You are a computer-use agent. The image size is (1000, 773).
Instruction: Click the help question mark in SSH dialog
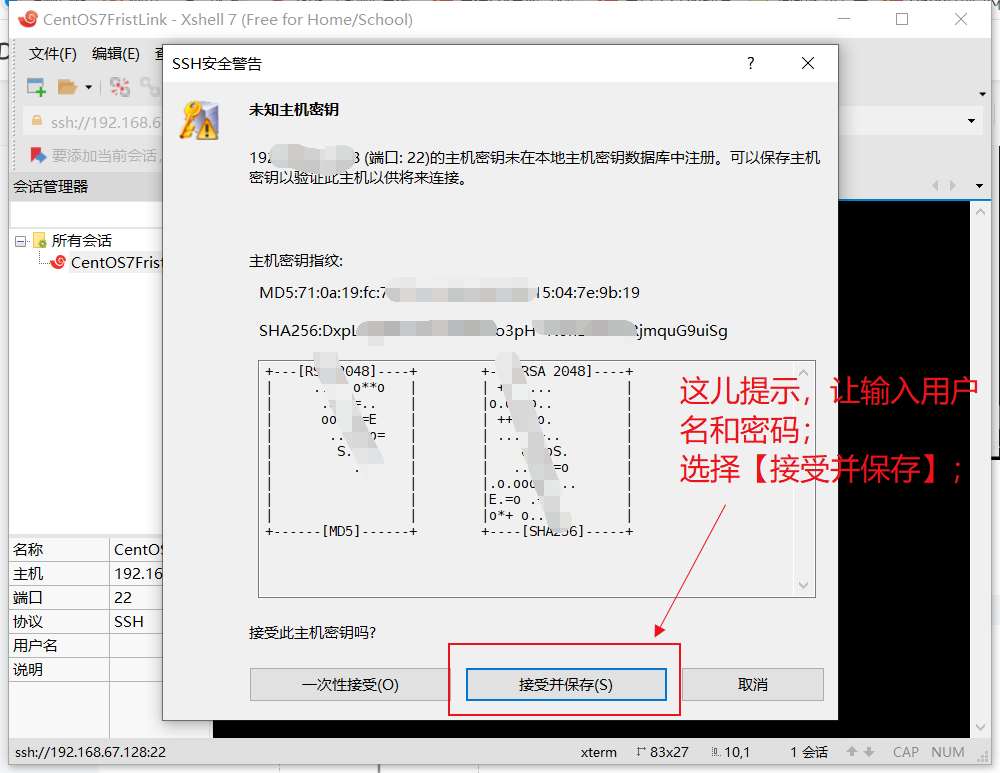750,62
